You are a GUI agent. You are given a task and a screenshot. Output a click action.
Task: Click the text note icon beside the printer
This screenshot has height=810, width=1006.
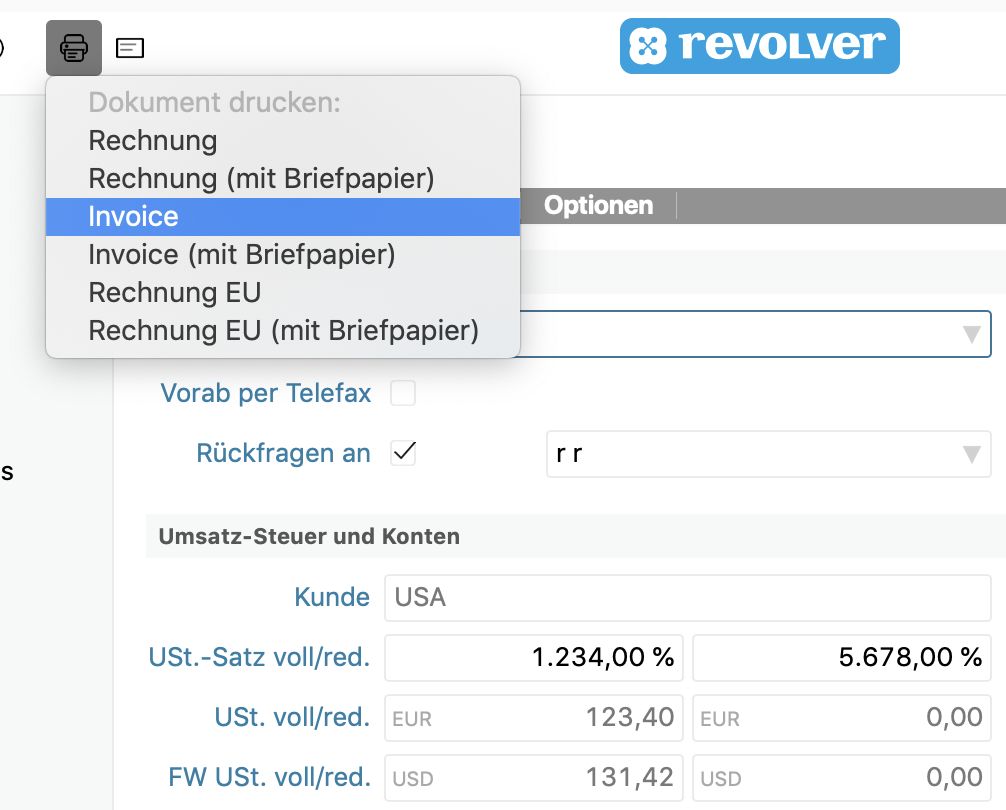tap(130, 47)
